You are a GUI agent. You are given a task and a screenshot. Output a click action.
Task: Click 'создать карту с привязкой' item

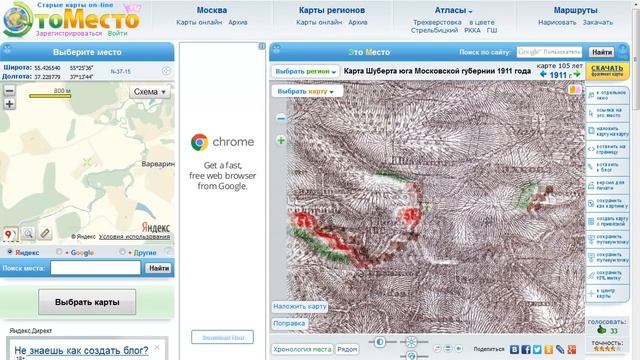pyautogui.click(x=607, y=221)
